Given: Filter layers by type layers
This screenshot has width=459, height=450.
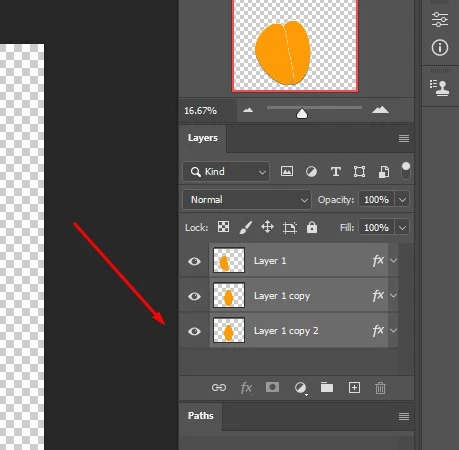Looking at the screenshot, I should 335,172.
